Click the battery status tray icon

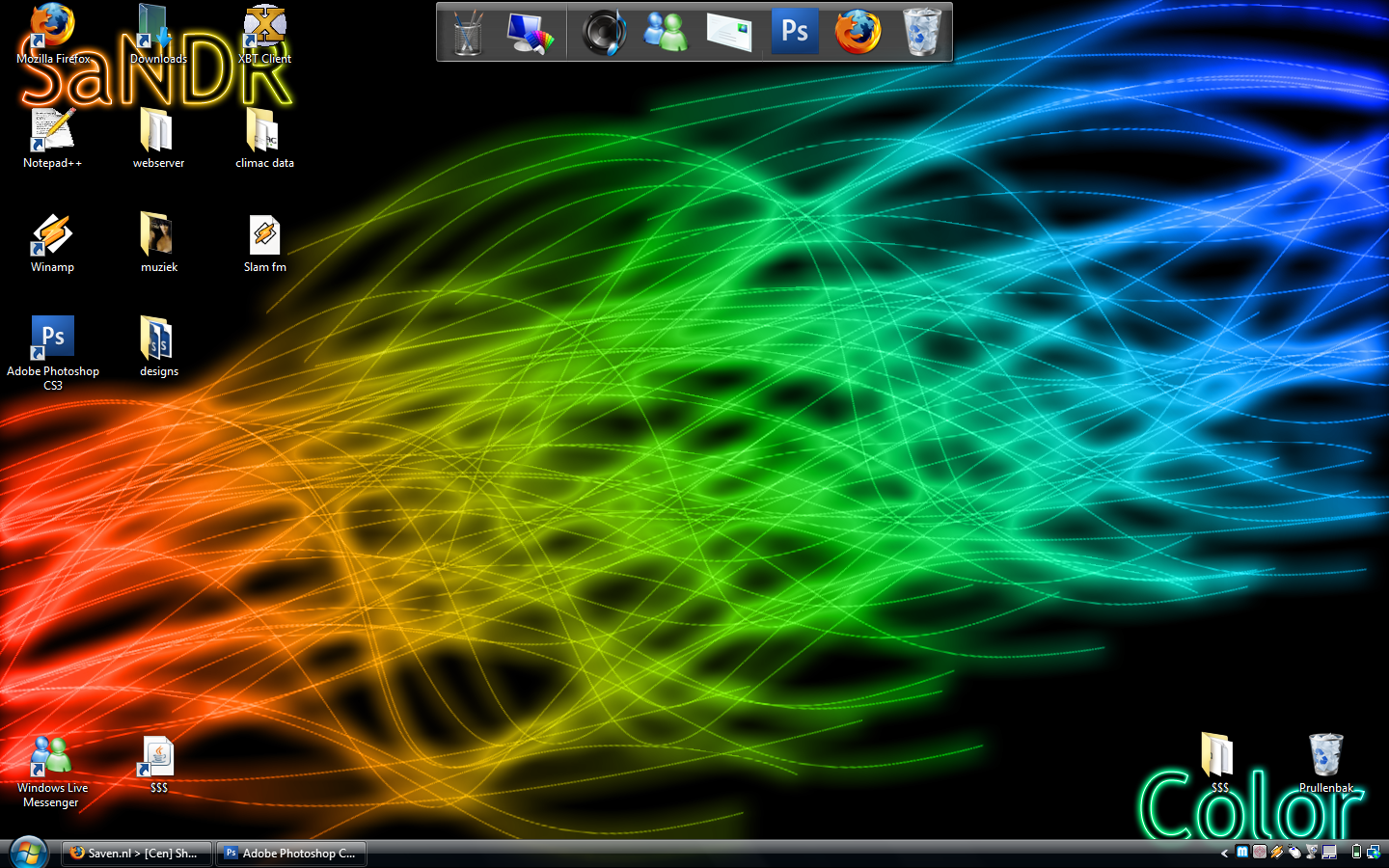coord(1356,852)
